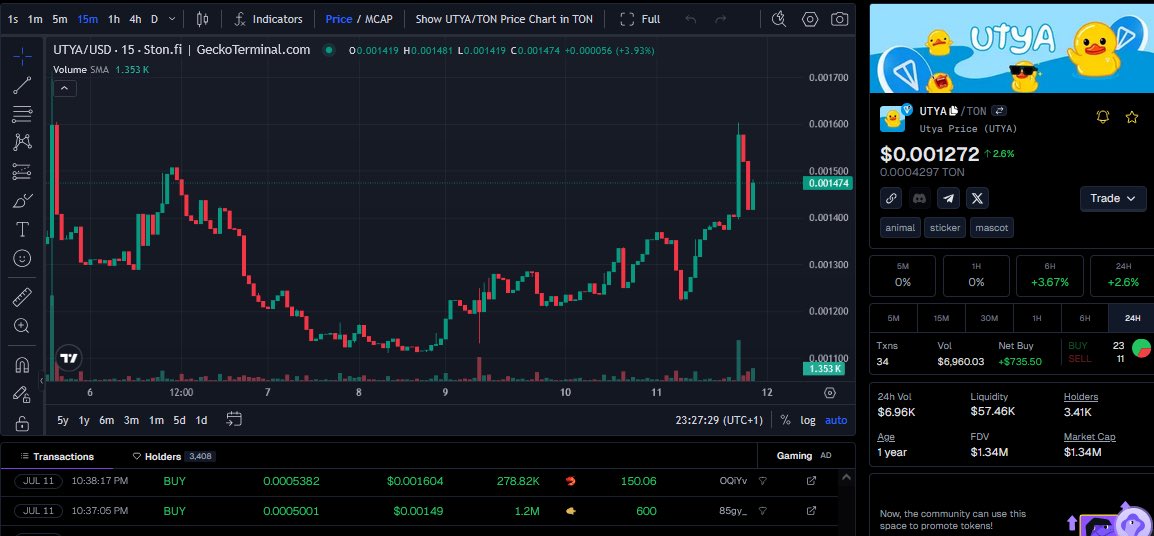Open chart settings hexagon icon
The width and height of the screenshot is (1154, 536).
coord(810,19)
